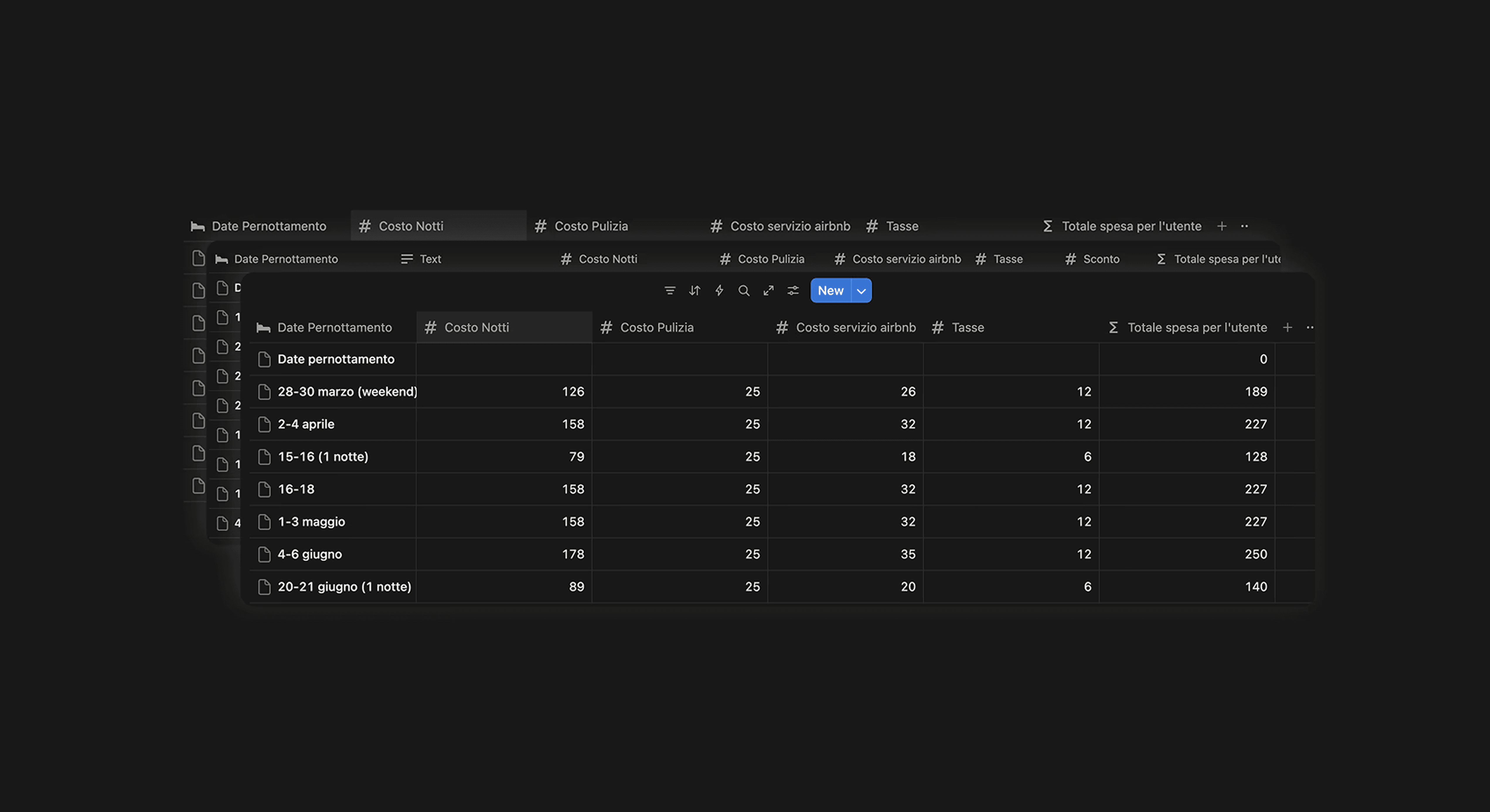The width and height of the screenshot is (1490, 812).
Task: Click the sort arrows icon
Action: [x=695, y=291]
